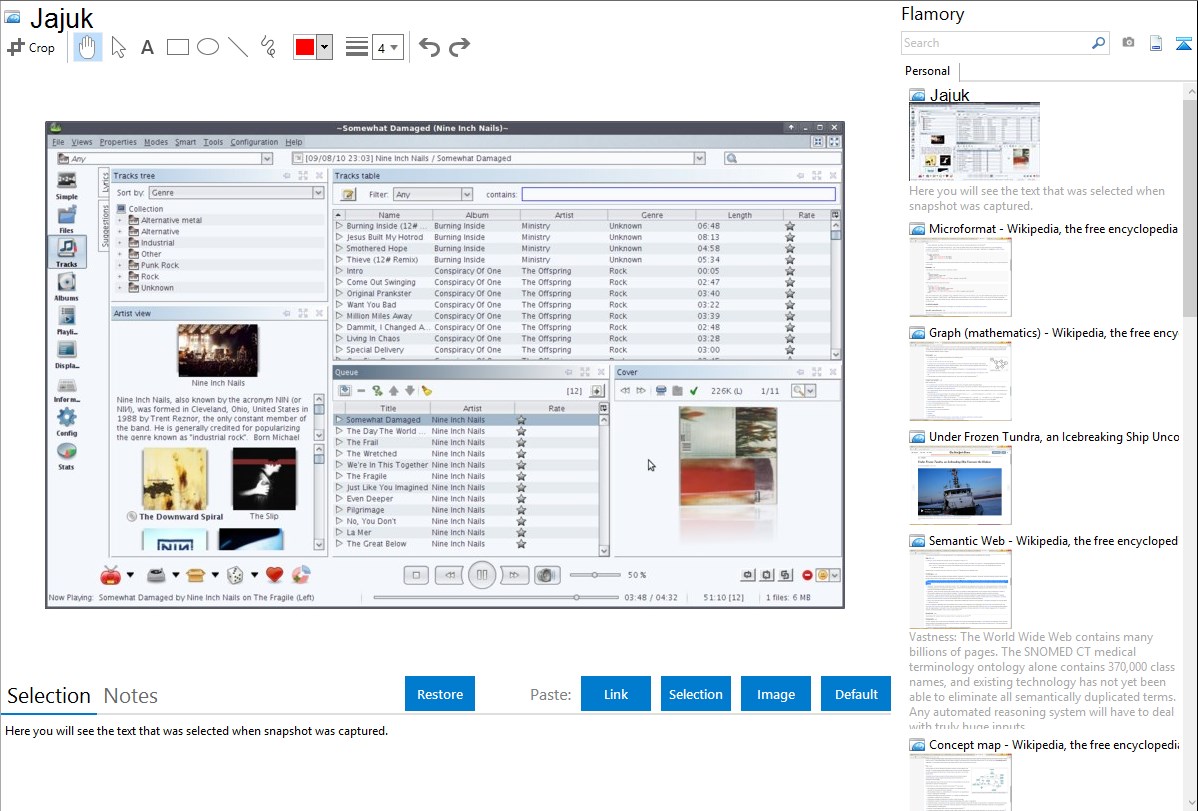Image resolution: width=1198 pixels, height=811 pixels.
Task: Activate the hand pan tool
Action: point(87,47)
